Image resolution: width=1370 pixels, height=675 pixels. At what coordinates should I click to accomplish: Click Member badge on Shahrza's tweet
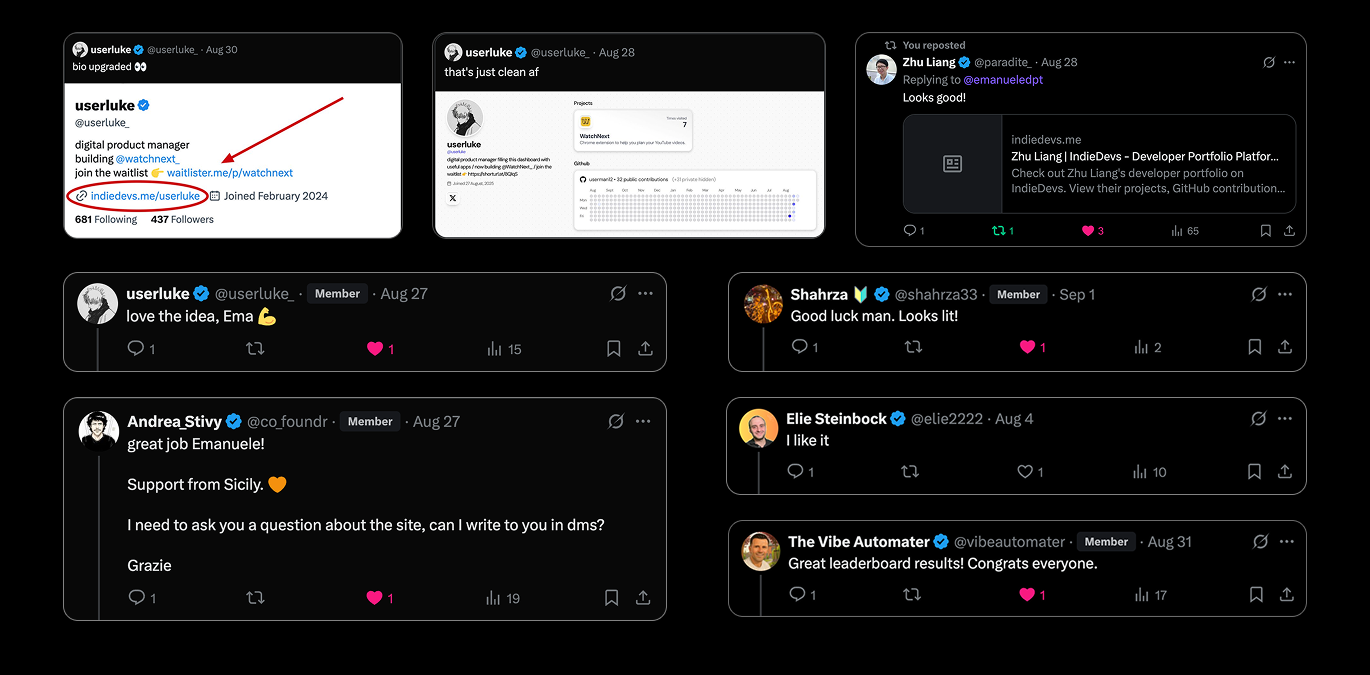(x=1018, y=294)
